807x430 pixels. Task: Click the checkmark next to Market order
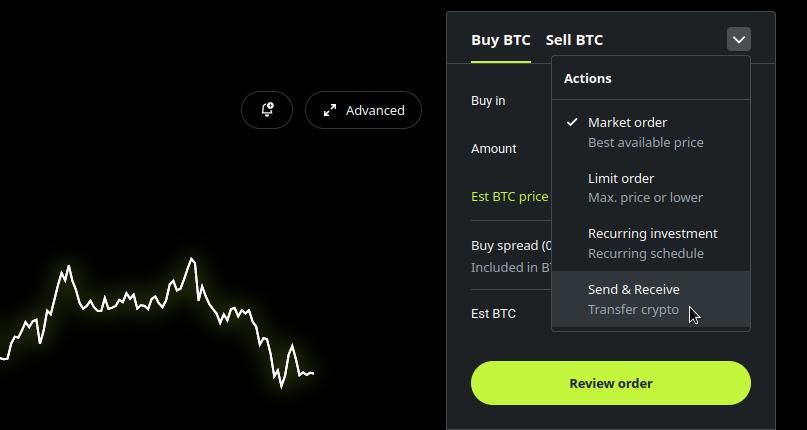pyautogui.click(x=572, y=122)
